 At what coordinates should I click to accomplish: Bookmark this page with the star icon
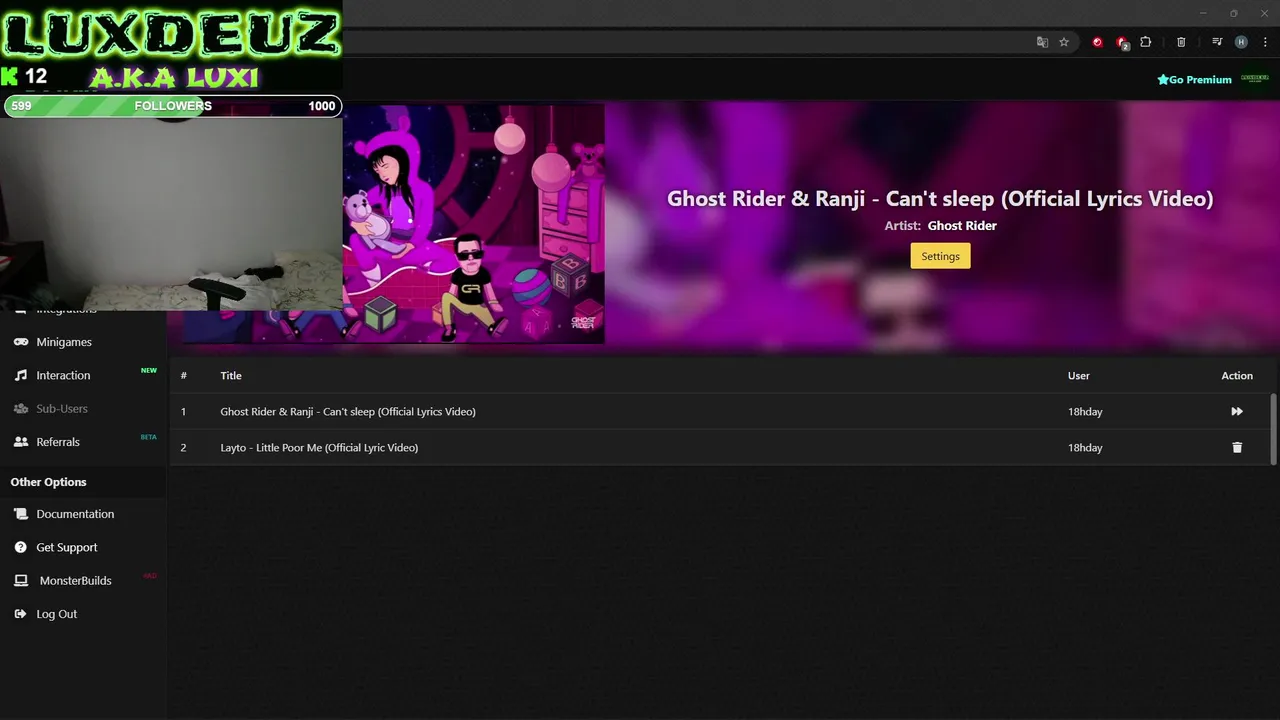(x=1064, y=42)
